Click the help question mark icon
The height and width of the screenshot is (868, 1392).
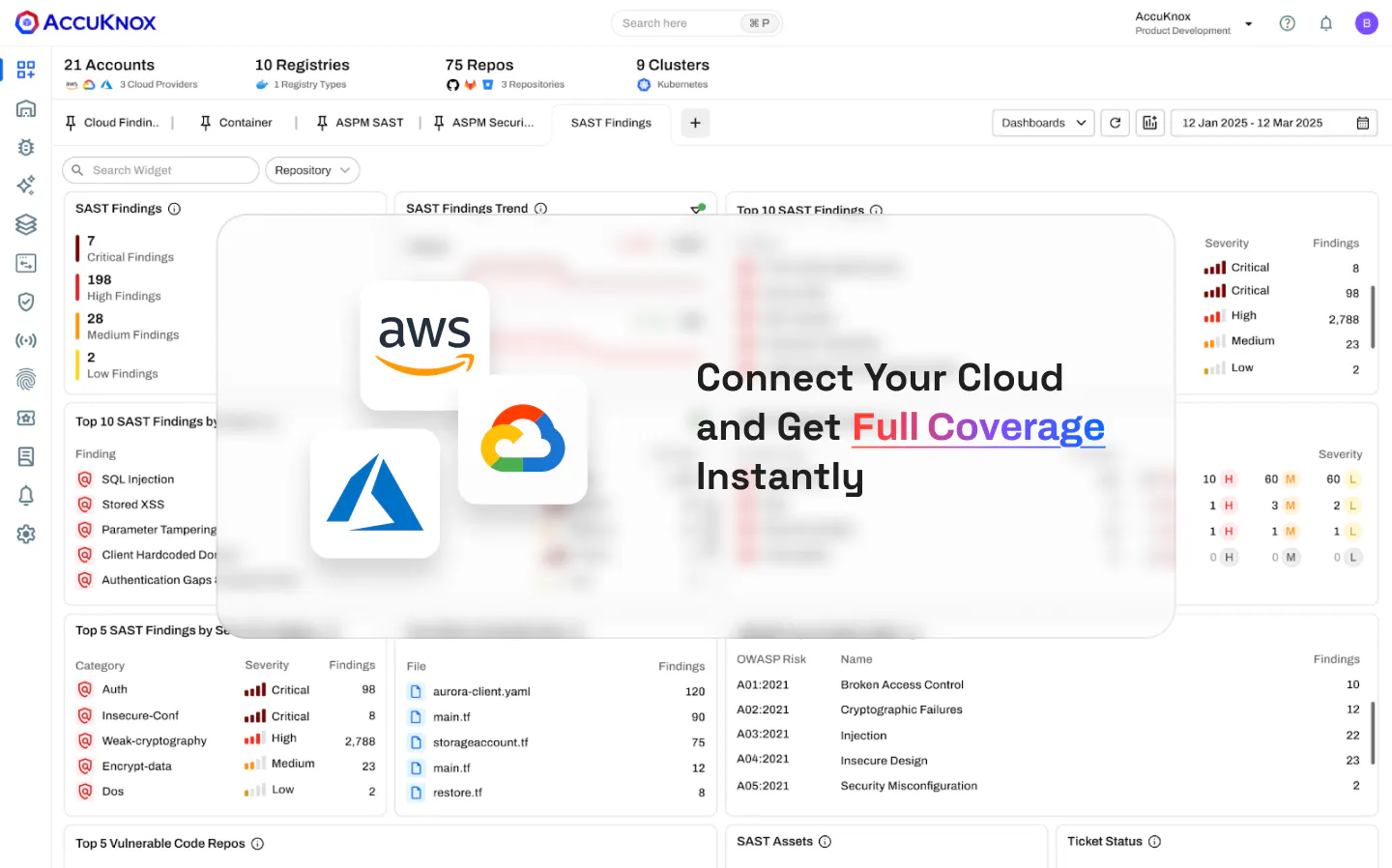click(x=1288, y=23)
